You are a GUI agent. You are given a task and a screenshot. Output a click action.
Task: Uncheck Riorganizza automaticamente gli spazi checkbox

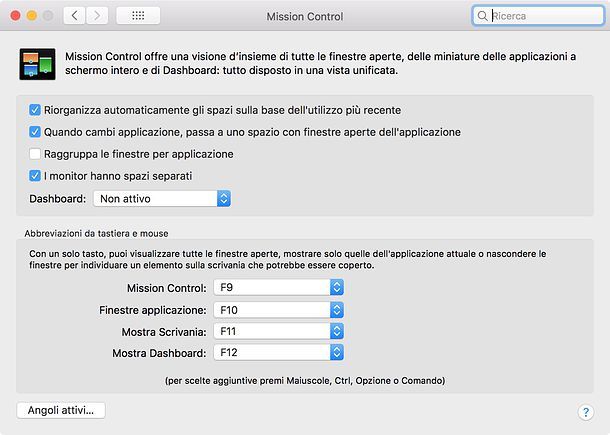[x=35, y=110]
